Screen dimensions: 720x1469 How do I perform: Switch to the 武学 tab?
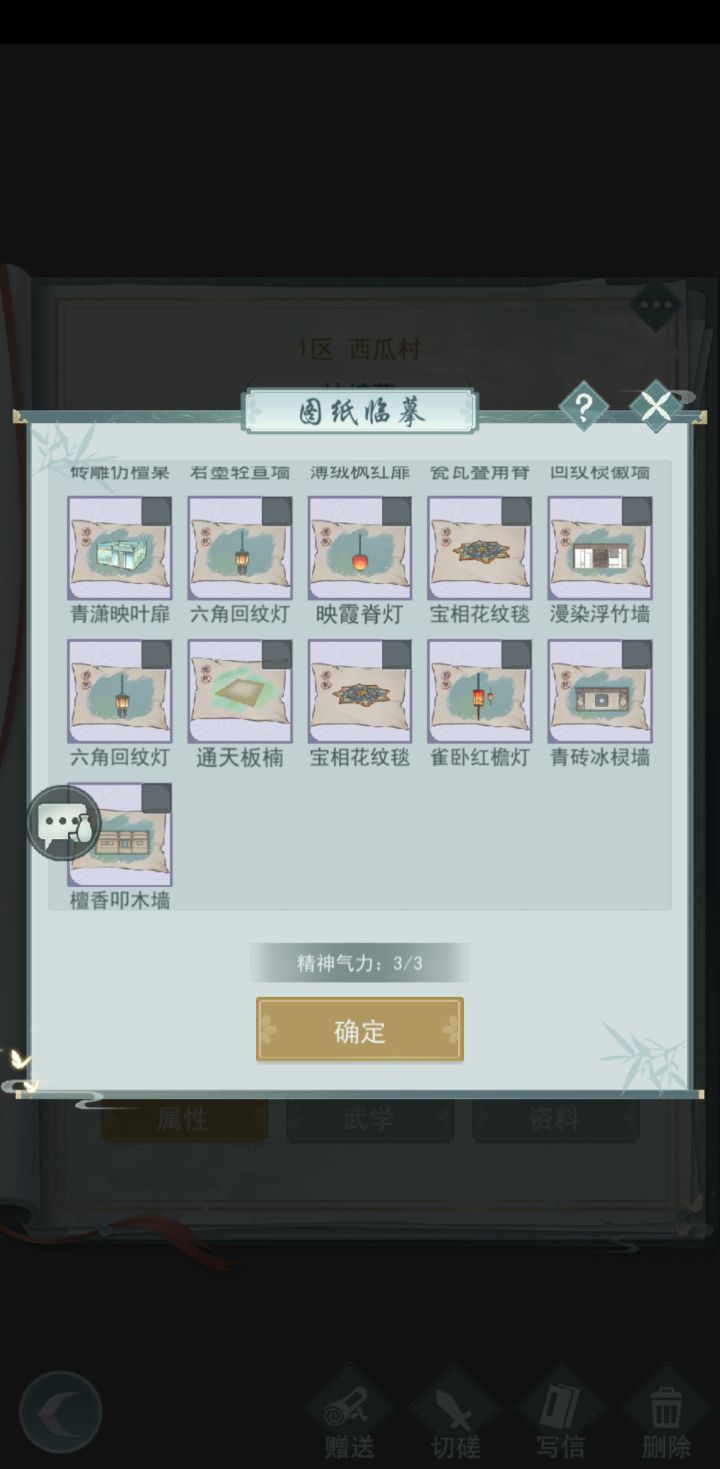click(370, 1120)
